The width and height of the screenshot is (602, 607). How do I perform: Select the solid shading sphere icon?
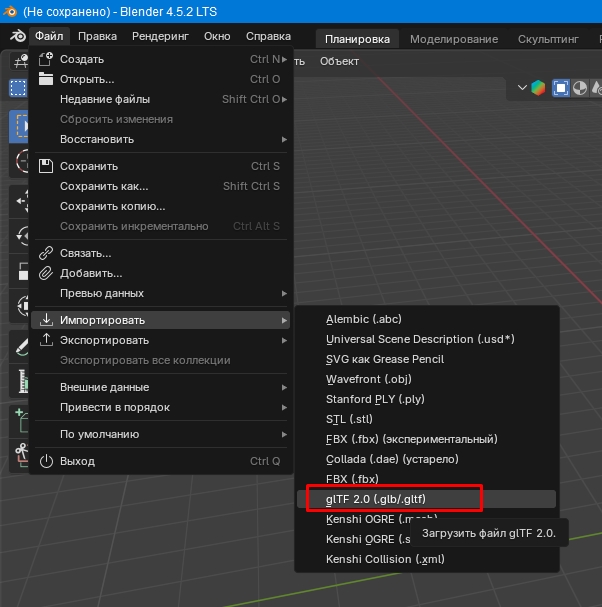click(580, 88)
